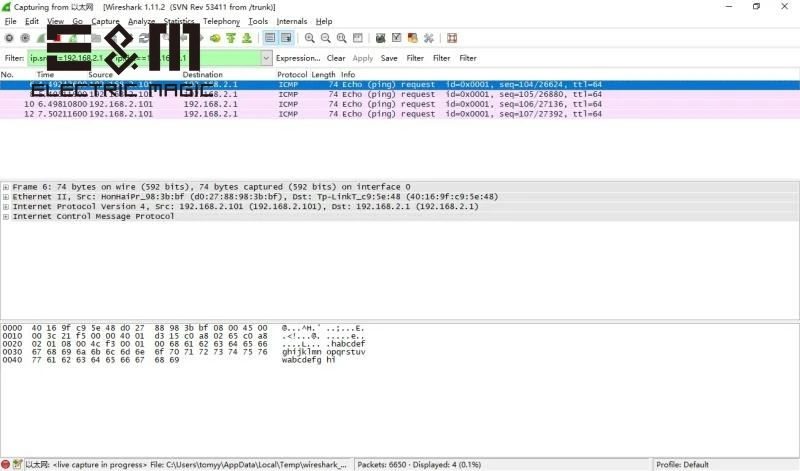This screenshot has width=800, height=471.
Task: Toggle packet list colorize button
Action: click(270, 38)
